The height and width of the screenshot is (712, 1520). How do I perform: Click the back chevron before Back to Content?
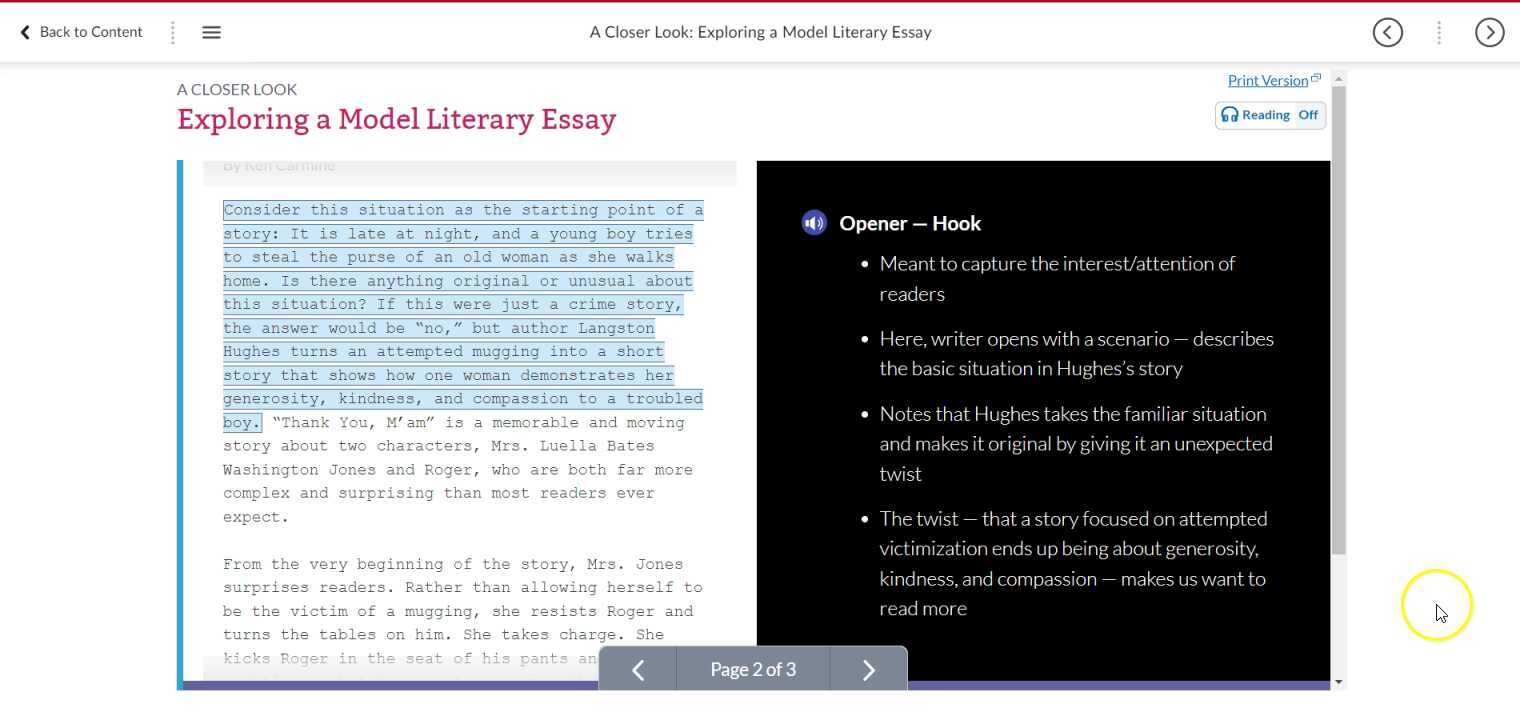[25, 31]
